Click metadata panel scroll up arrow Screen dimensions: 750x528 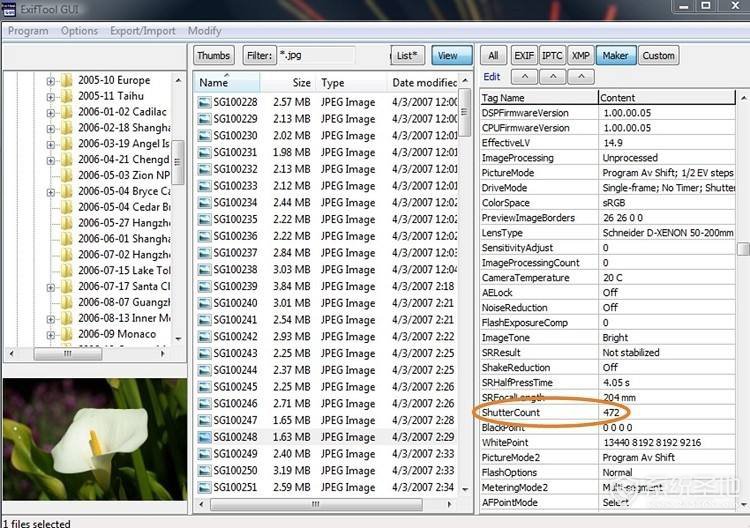coord(743,98)
